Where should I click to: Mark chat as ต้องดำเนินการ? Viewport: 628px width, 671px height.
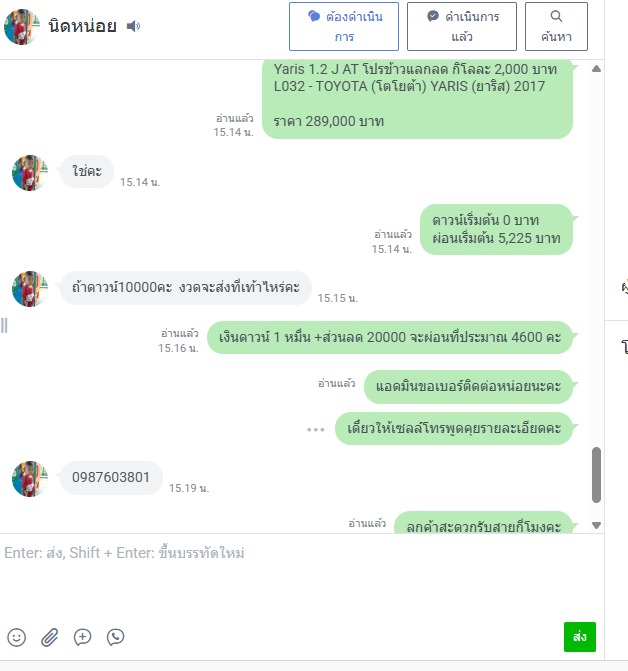(344, 27)
